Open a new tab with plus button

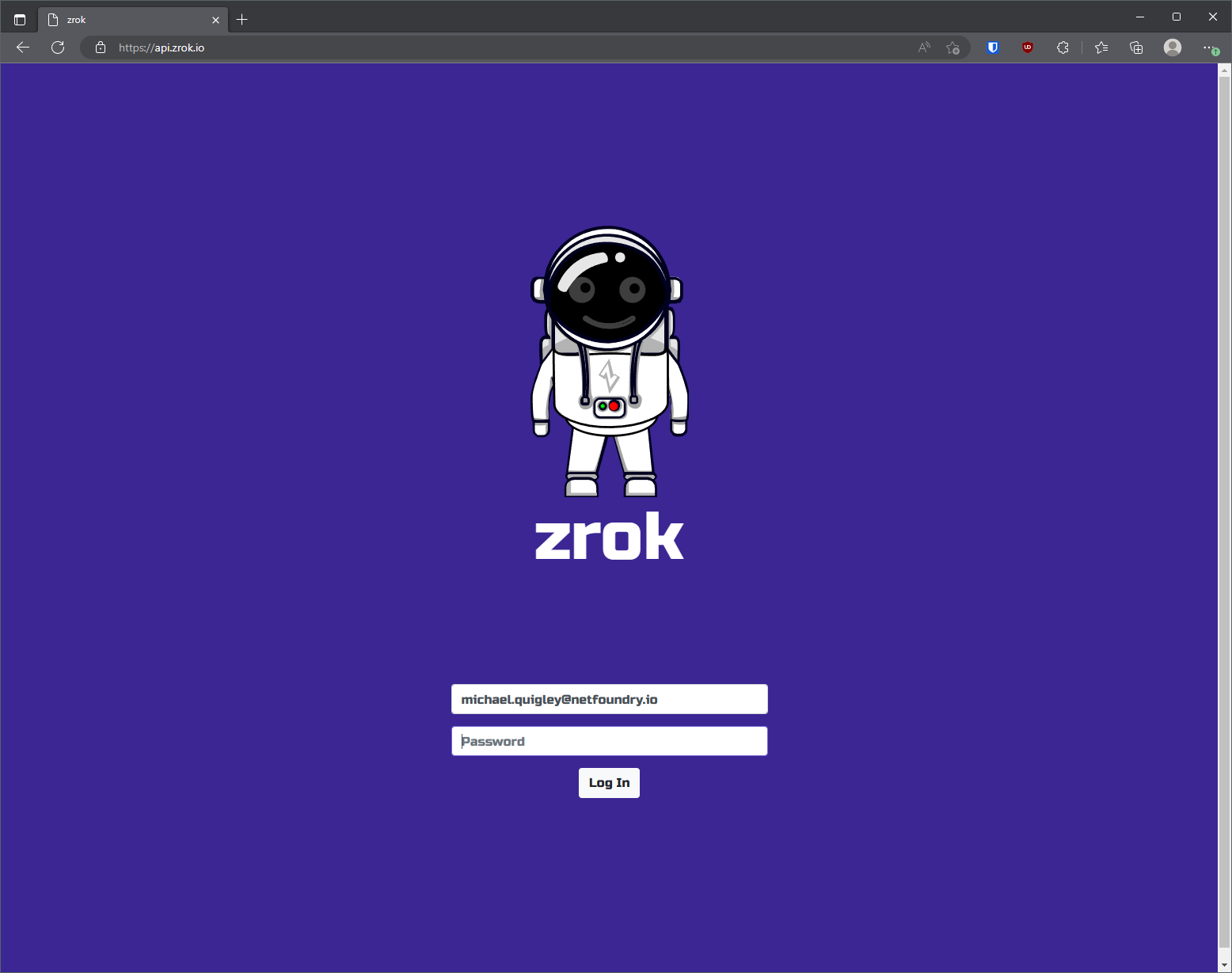pos(242,20)
